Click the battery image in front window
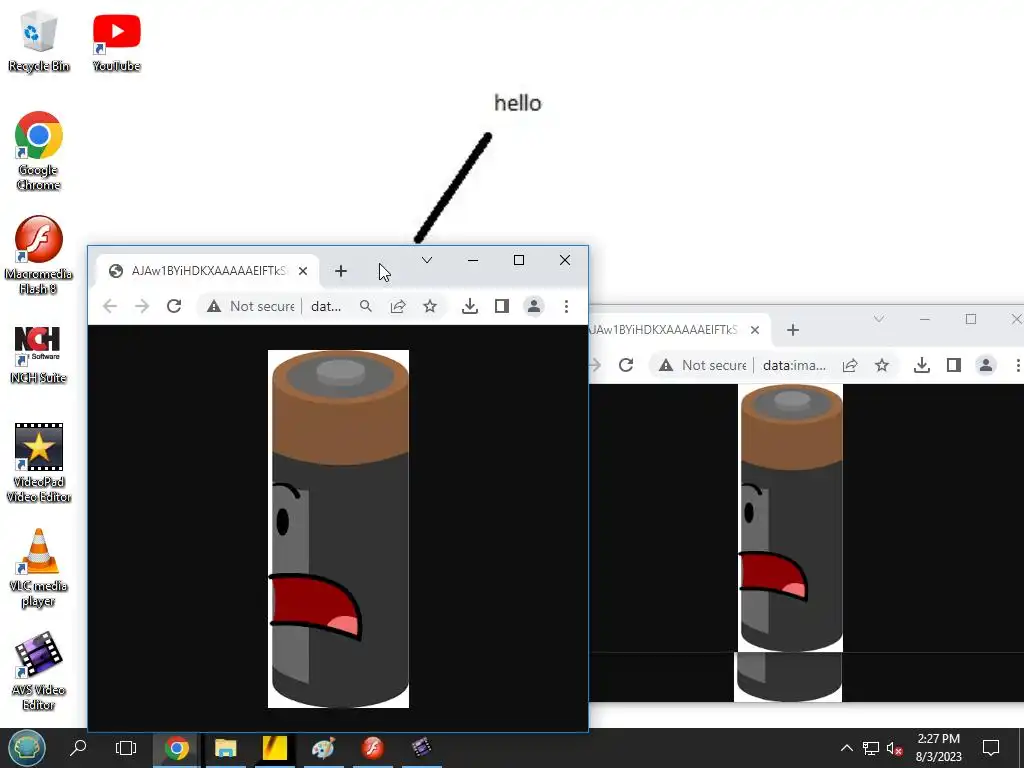Screen dimensions: 1024x768 click(338, 529)
